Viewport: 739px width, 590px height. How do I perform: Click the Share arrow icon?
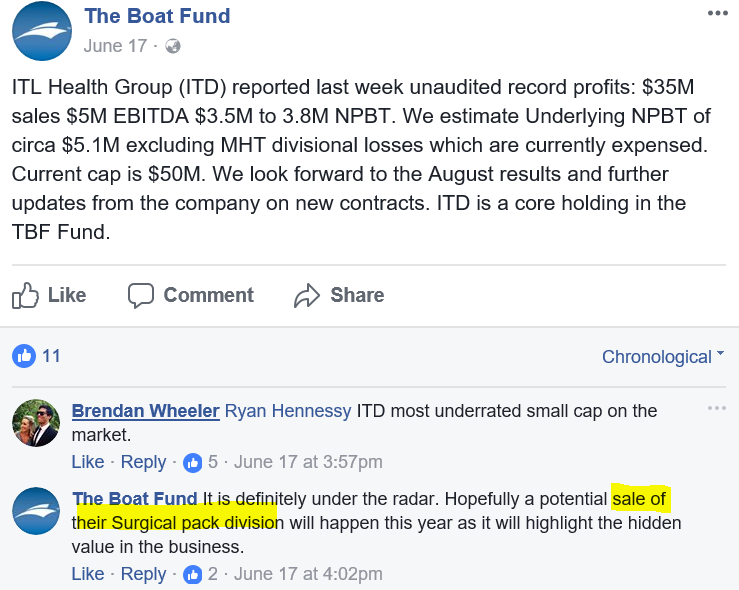click(307, 295)
